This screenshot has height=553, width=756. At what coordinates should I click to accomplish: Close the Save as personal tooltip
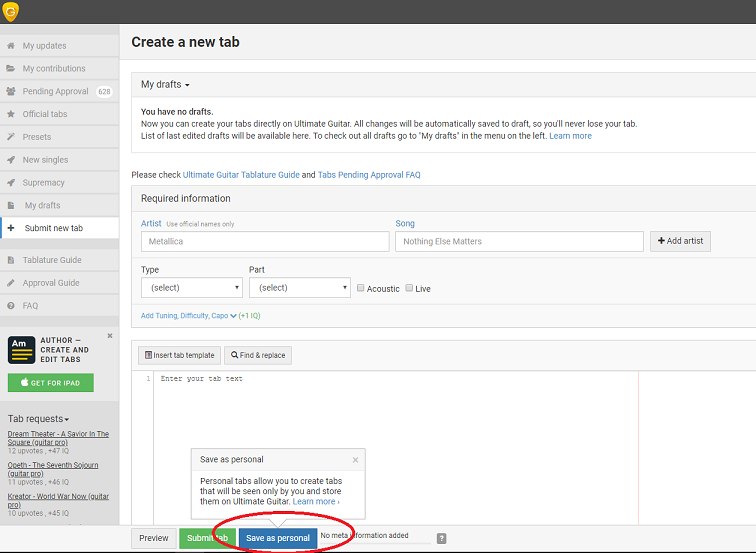355,460
